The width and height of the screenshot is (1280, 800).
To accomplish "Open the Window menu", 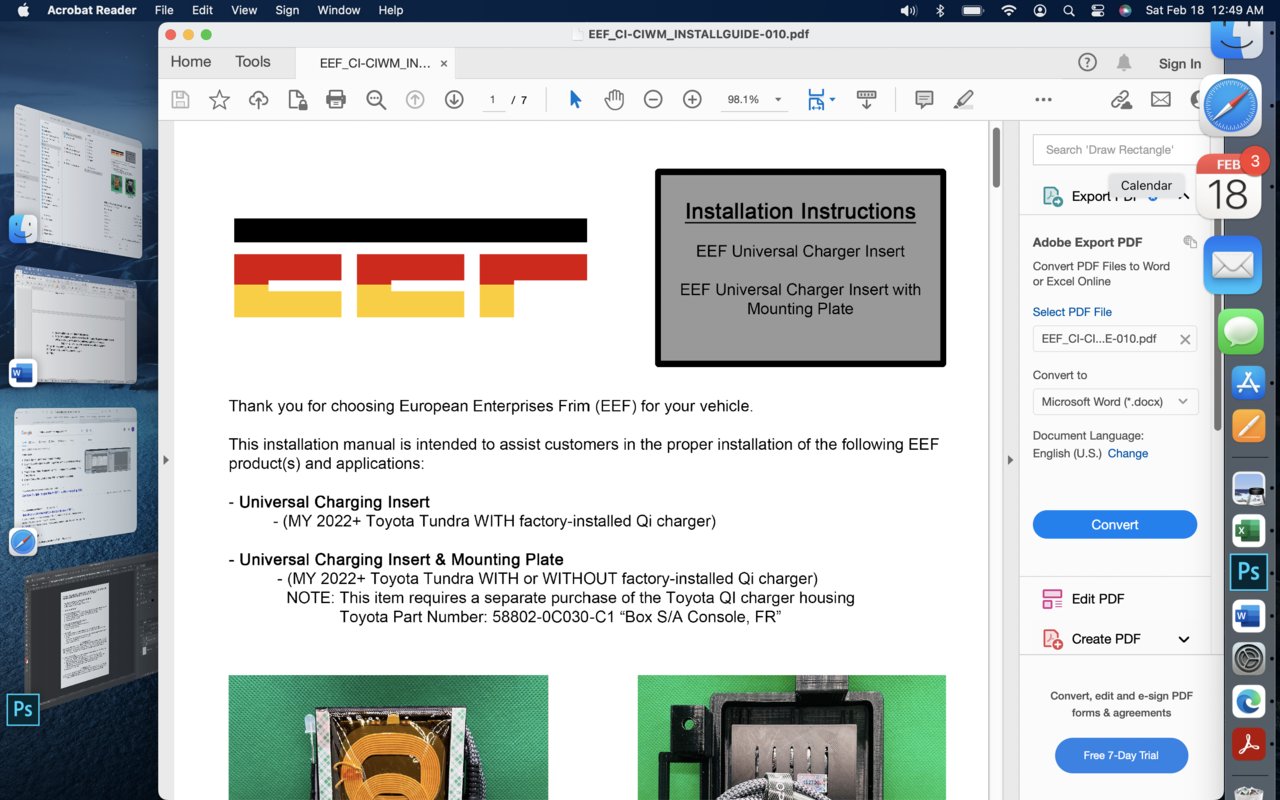I will pyautogui.click(x=339, y=10).
